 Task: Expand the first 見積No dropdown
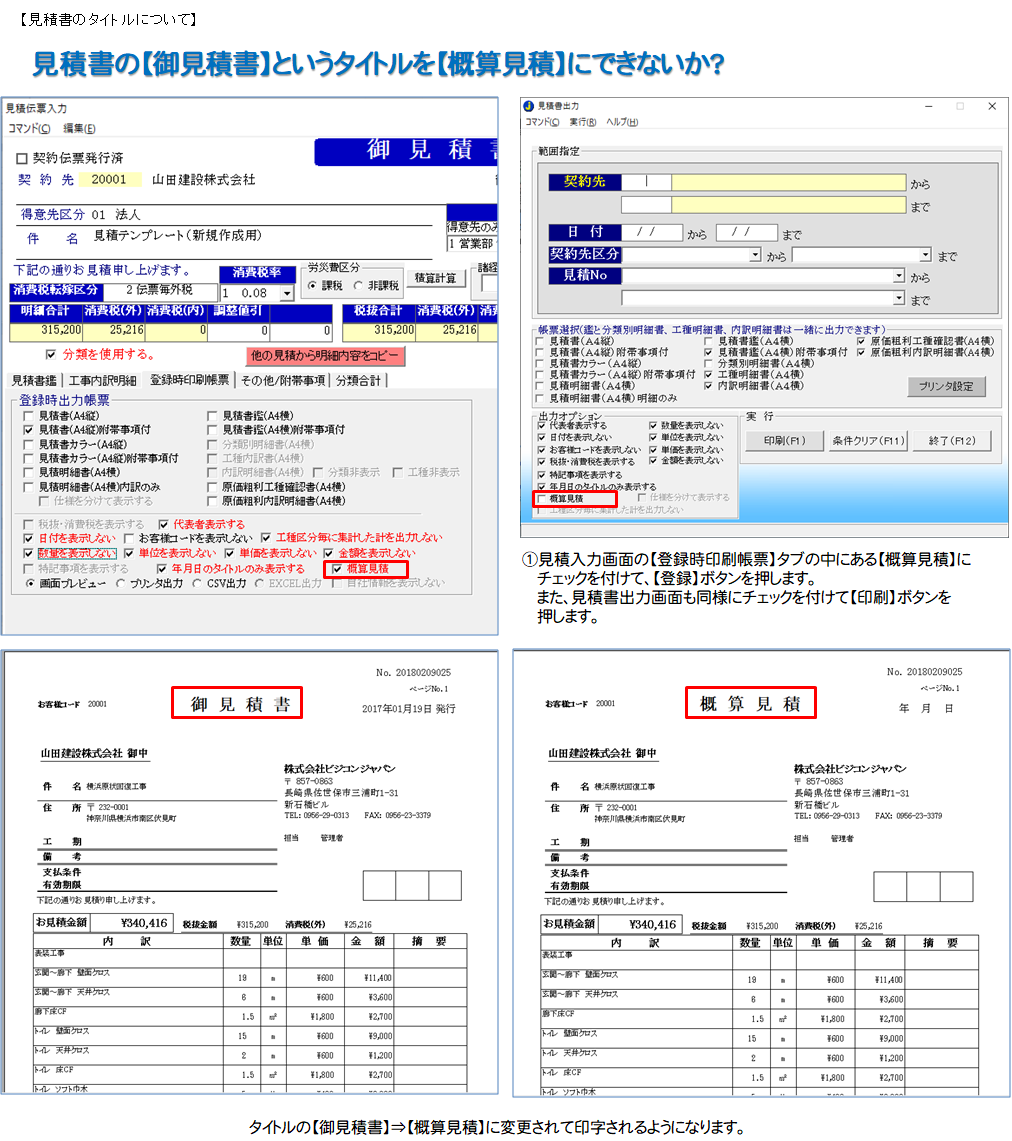[x=899, y=276]
